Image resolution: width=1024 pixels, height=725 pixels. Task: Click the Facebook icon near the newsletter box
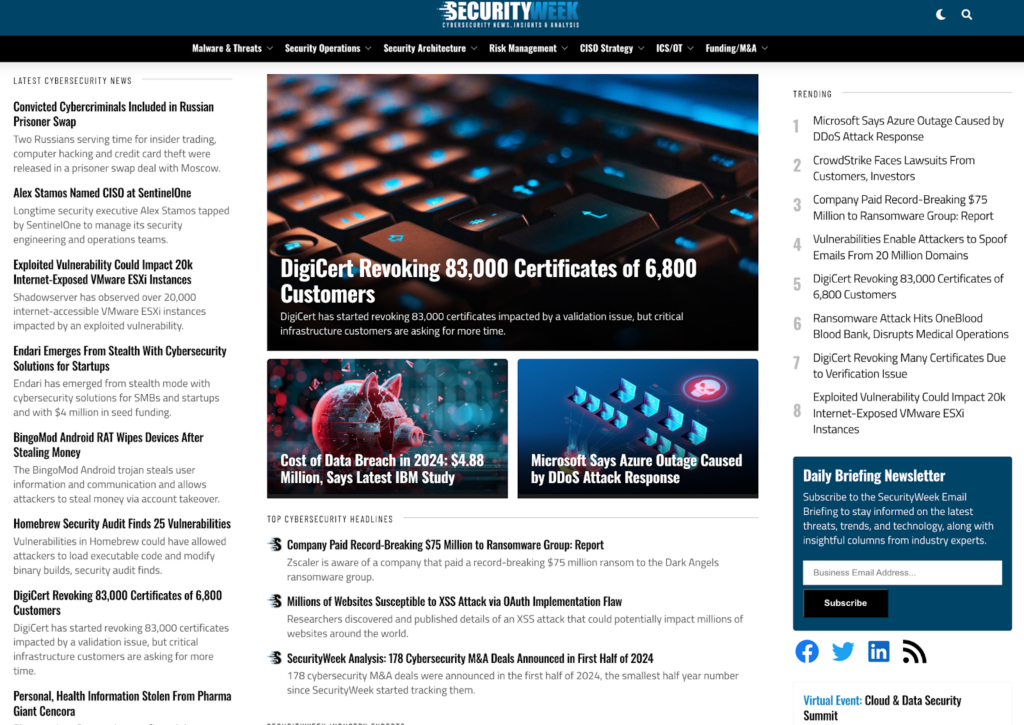click(x=807, y=651)
